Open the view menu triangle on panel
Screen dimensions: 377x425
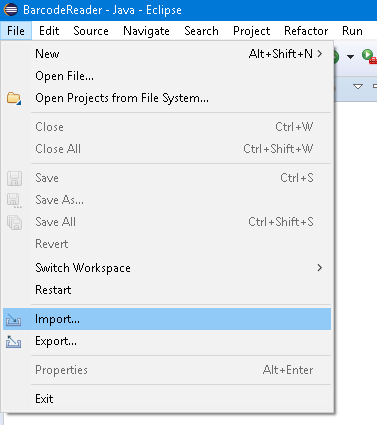click(x=358, y=87)
